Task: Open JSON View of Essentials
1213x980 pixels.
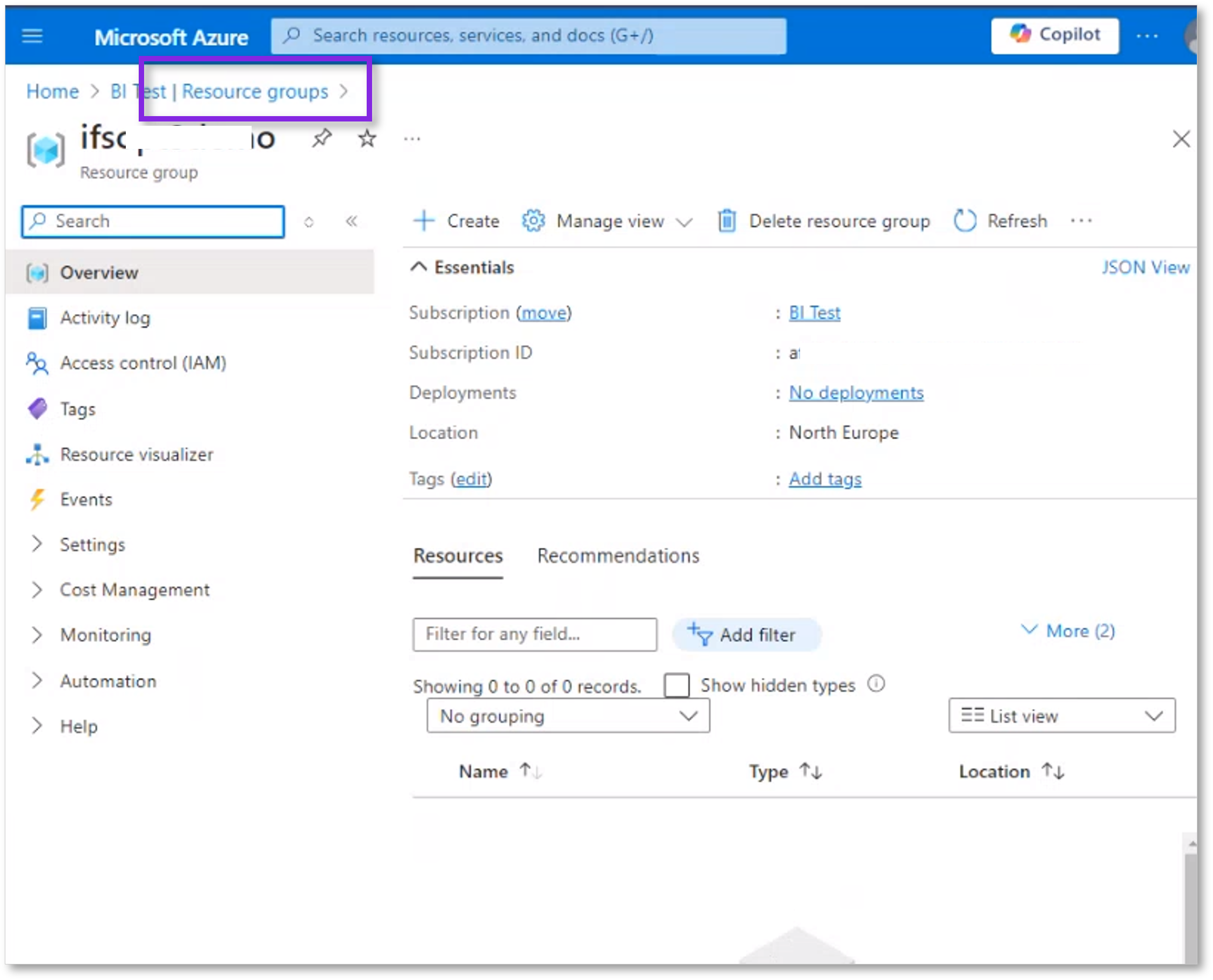Action: tap(1145, 267)
